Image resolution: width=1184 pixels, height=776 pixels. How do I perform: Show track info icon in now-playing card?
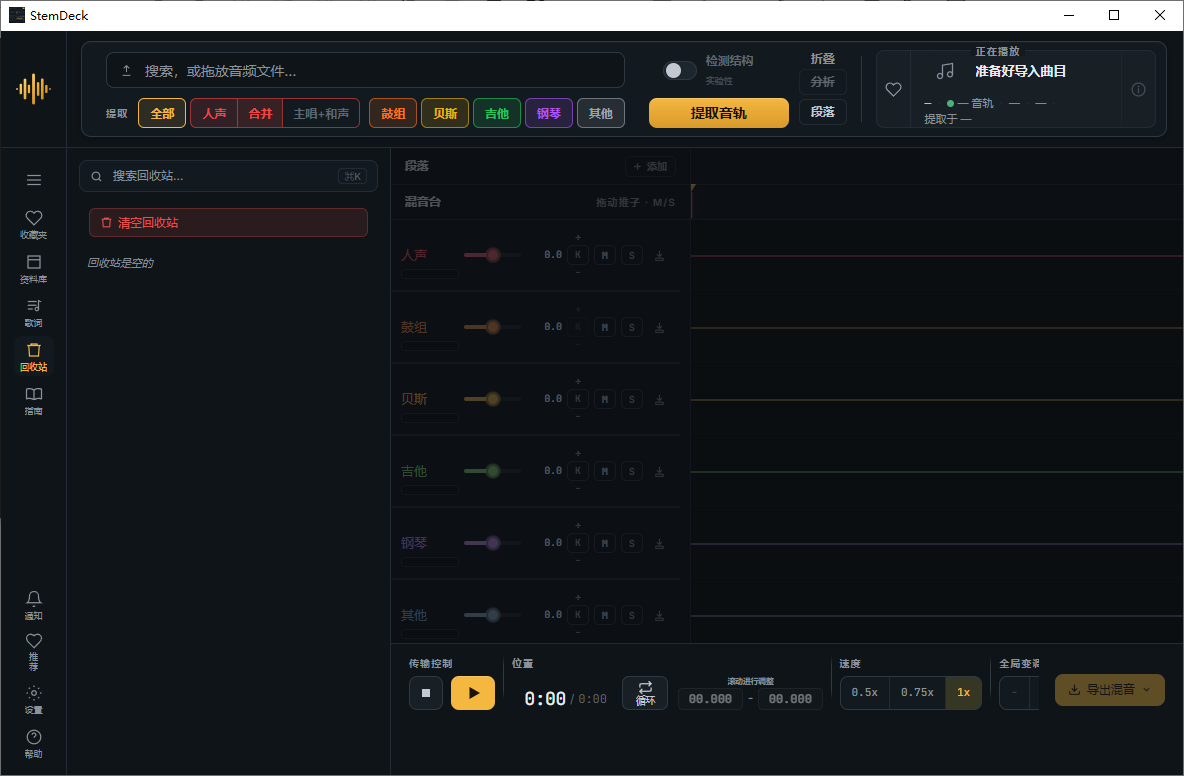tap(1138, 89)
